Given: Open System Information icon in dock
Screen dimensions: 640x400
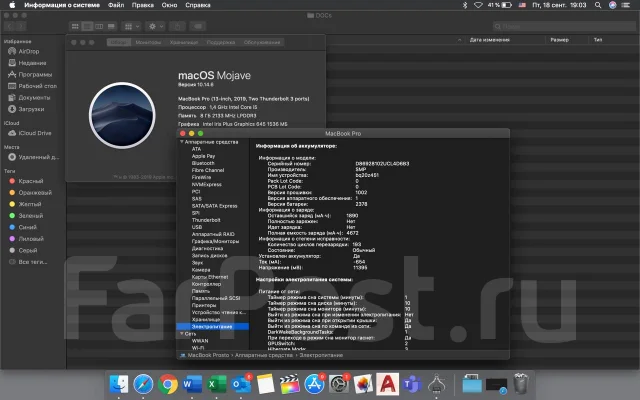Looking at the screenshot, I should click(x=437, y=384).
